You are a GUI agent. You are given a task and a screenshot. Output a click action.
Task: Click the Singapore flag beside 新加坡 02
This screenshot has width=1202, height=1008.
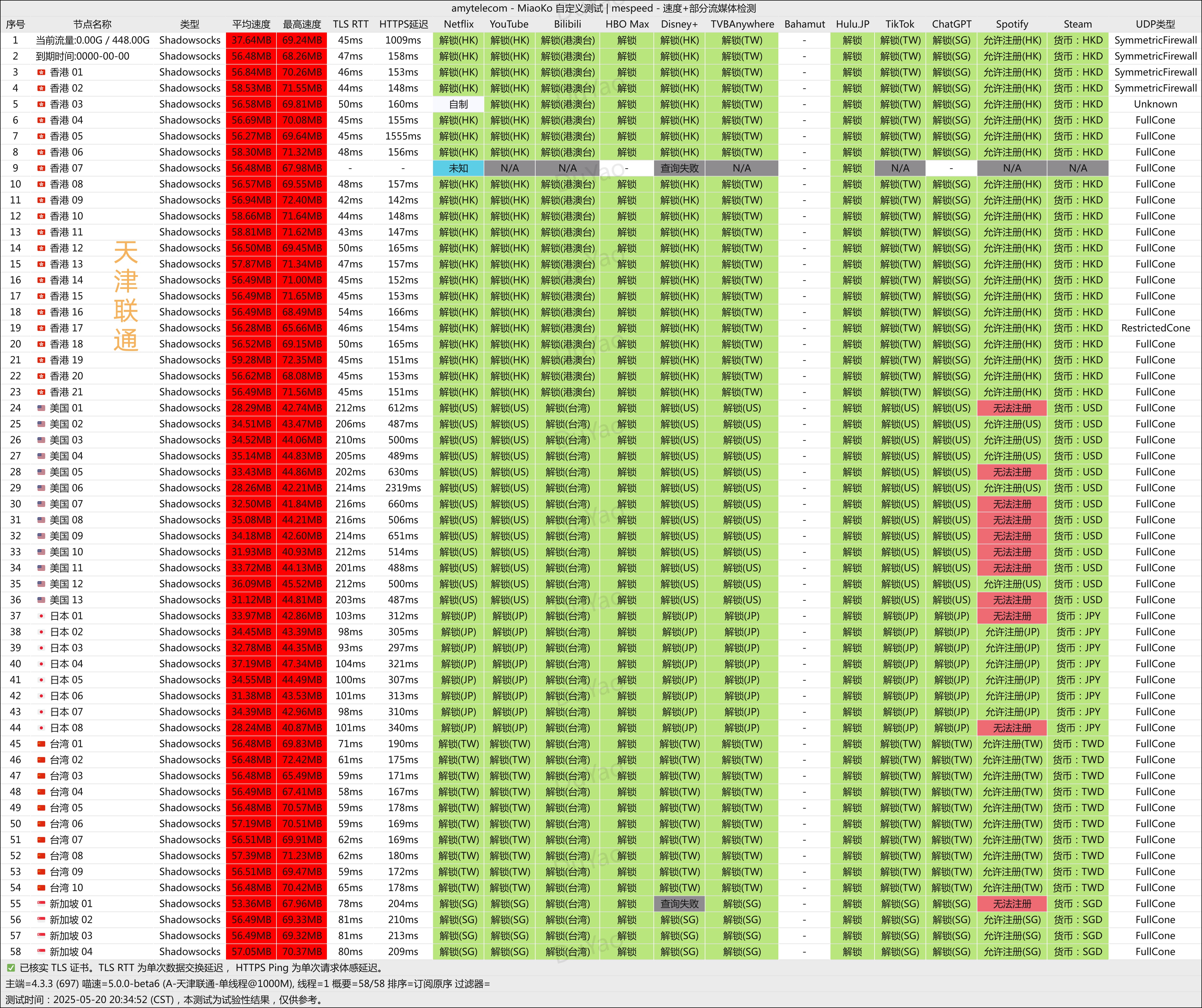[41, 919]
